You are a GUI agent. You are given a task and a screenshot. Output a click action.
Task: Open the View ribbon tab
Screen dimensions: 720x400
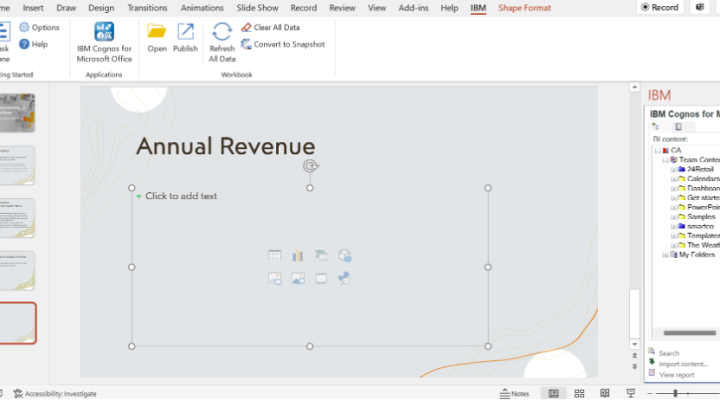(377, 8)
